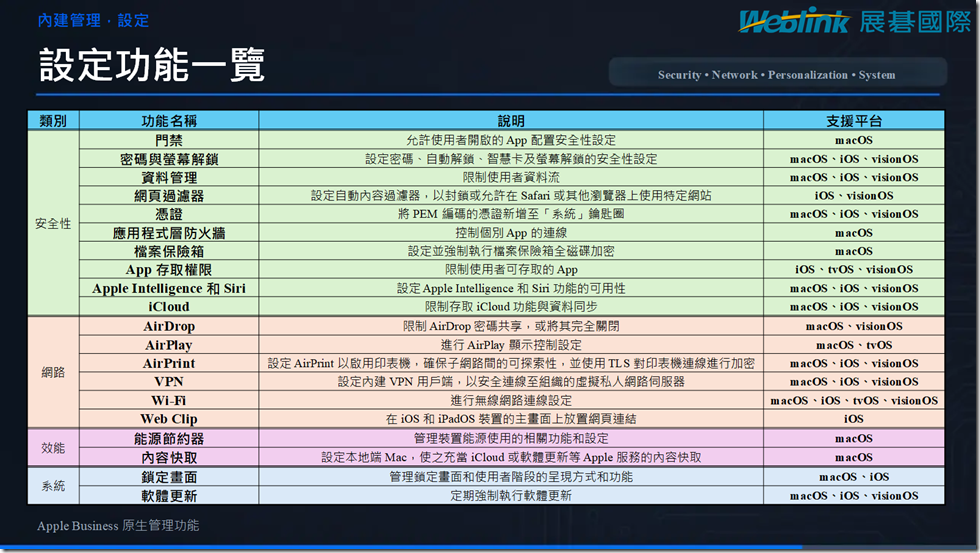The width and height of the screenshot is (980, 553).
Task: Click the 定期強制執行軟體更新 description
Action: click(511, 496)
